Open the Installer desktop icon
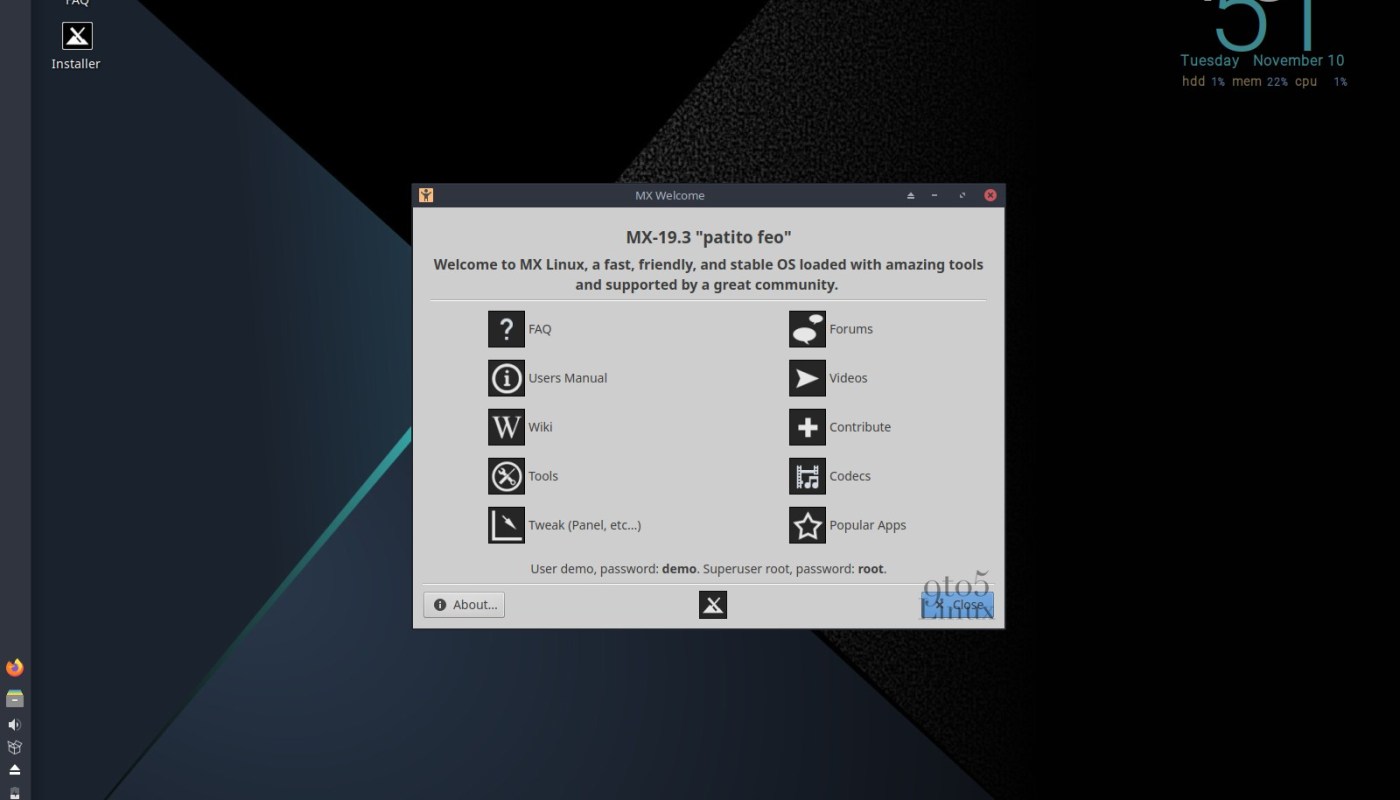Image resolution: width=1400 pixels, height=800 pixels. 77,36
